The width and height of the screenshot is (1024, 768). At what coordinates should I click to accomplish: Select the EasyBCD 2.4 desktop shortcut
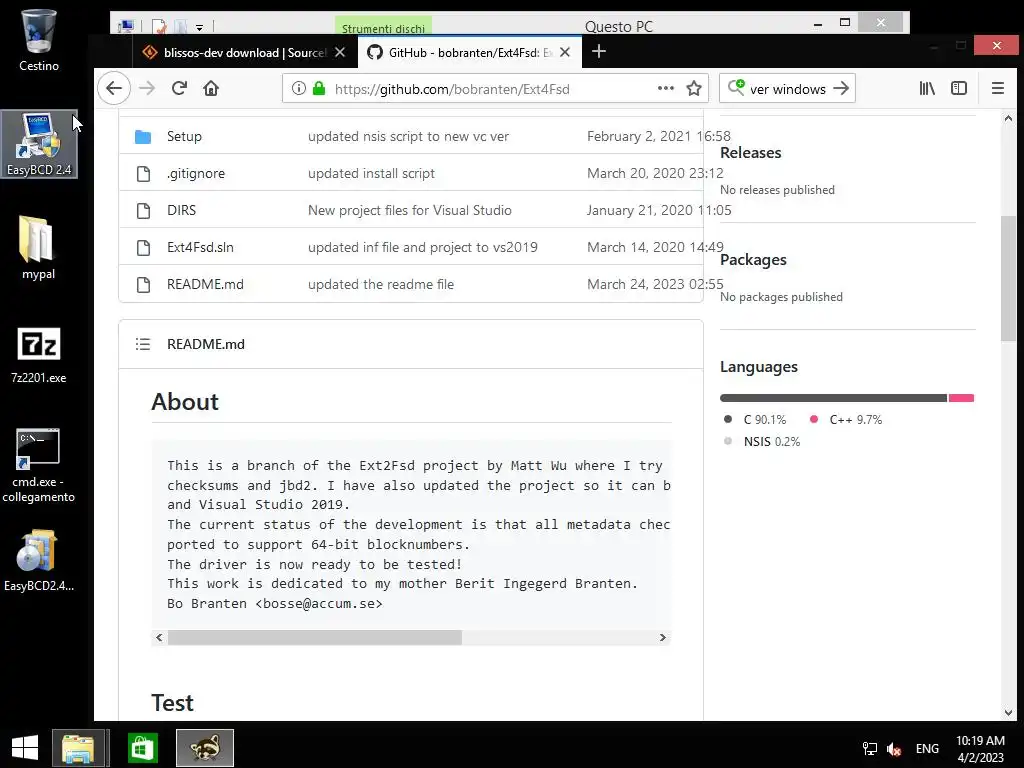click(x=39, y=144)
